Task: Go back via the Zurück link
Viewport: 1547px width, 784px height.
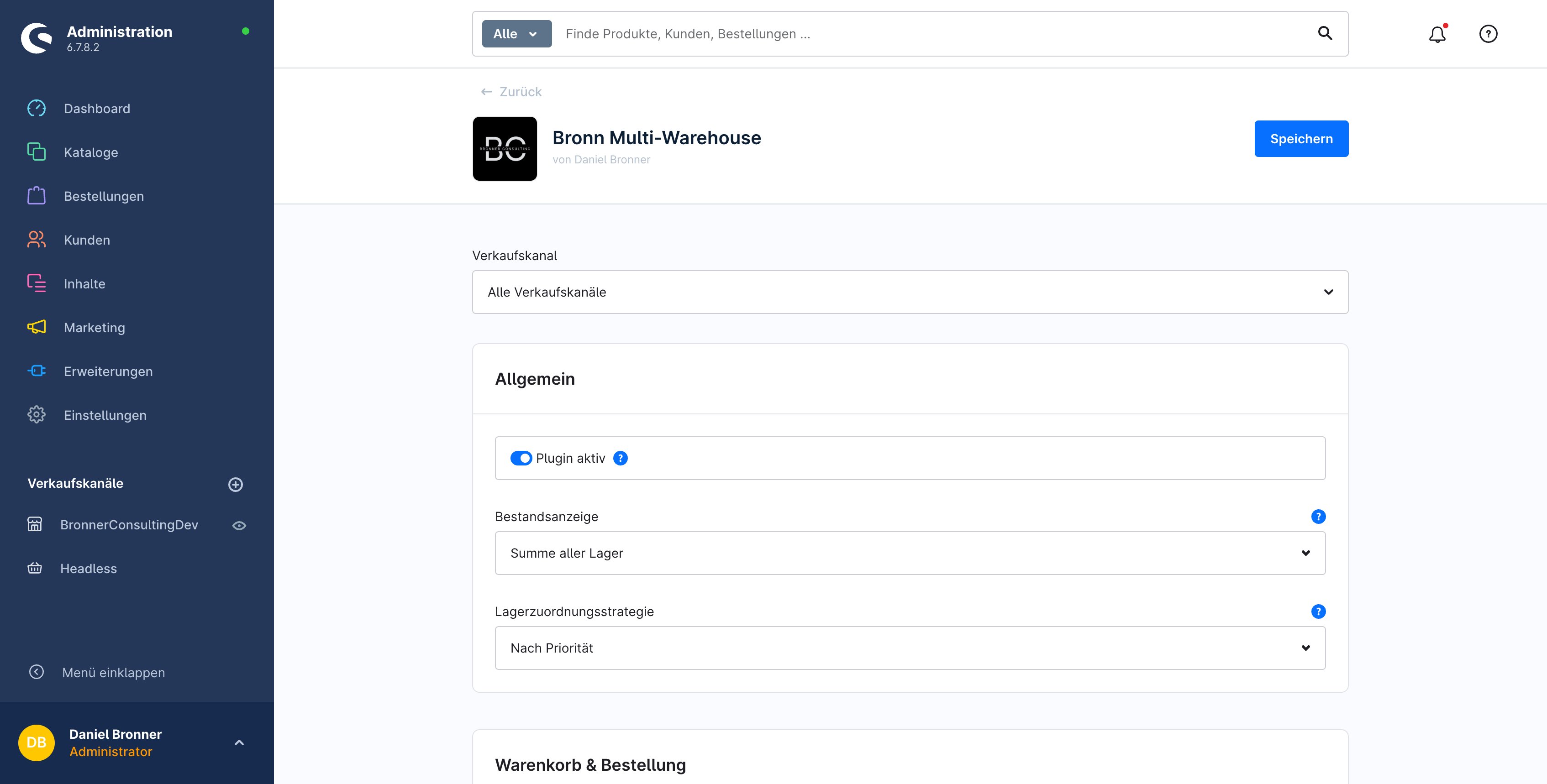Action: pos(512,91)
